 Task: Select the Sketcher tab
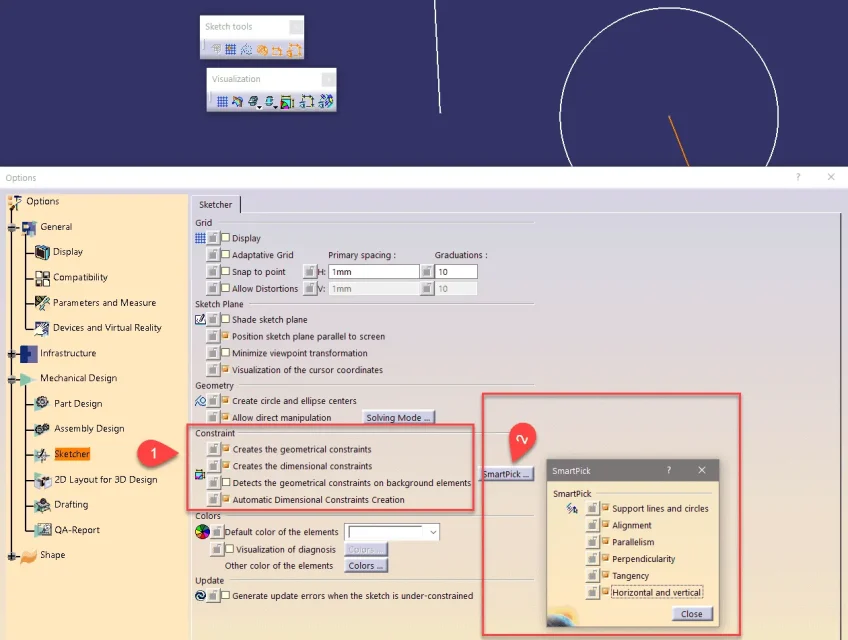click(215, 204)
